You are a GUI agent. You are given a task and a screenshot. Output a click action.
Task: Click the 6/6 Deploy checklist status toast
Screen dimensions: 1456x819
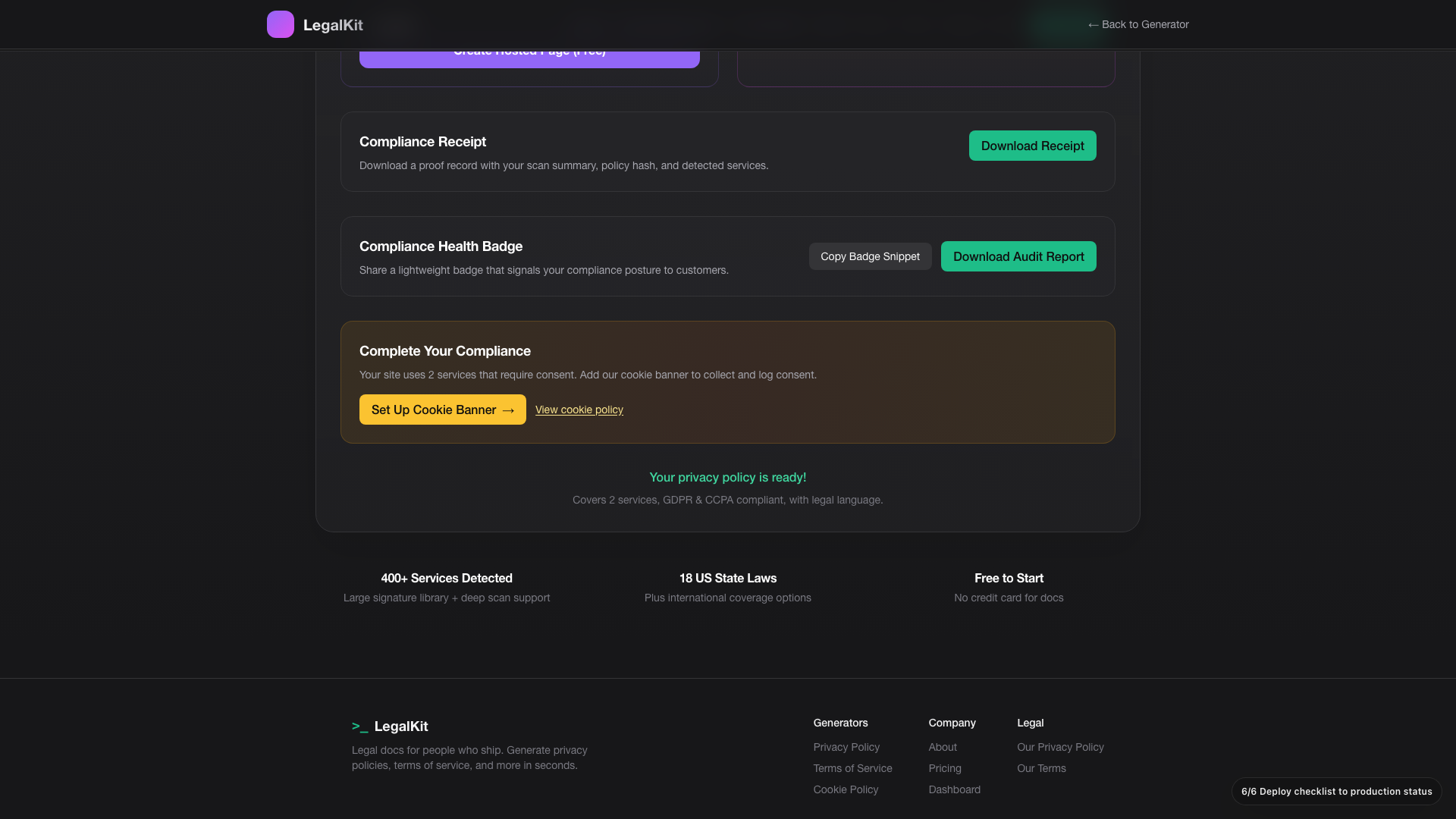(1336, 791)
